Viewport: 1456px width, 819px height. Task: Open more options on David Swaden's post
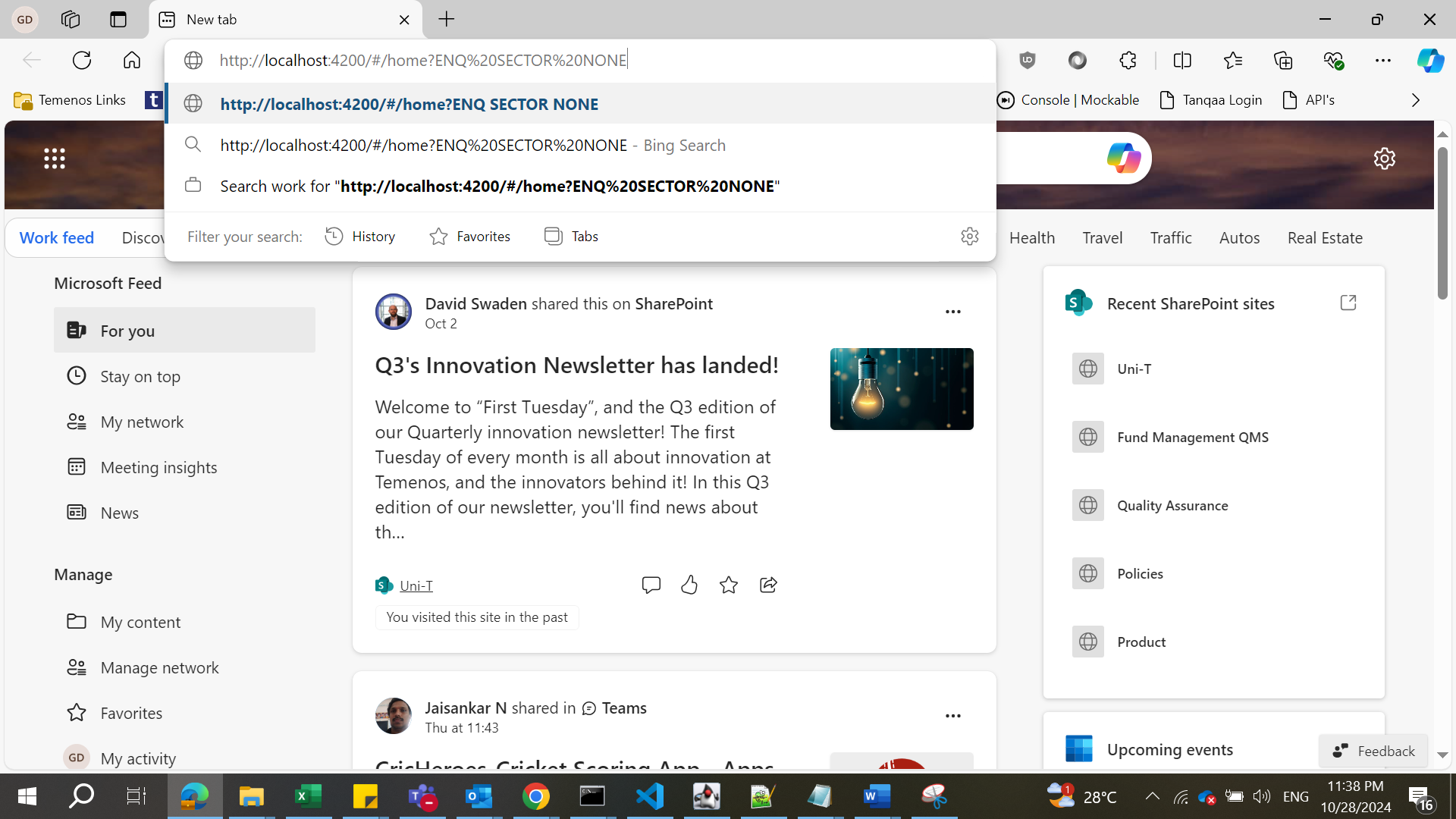coord(953,312)
